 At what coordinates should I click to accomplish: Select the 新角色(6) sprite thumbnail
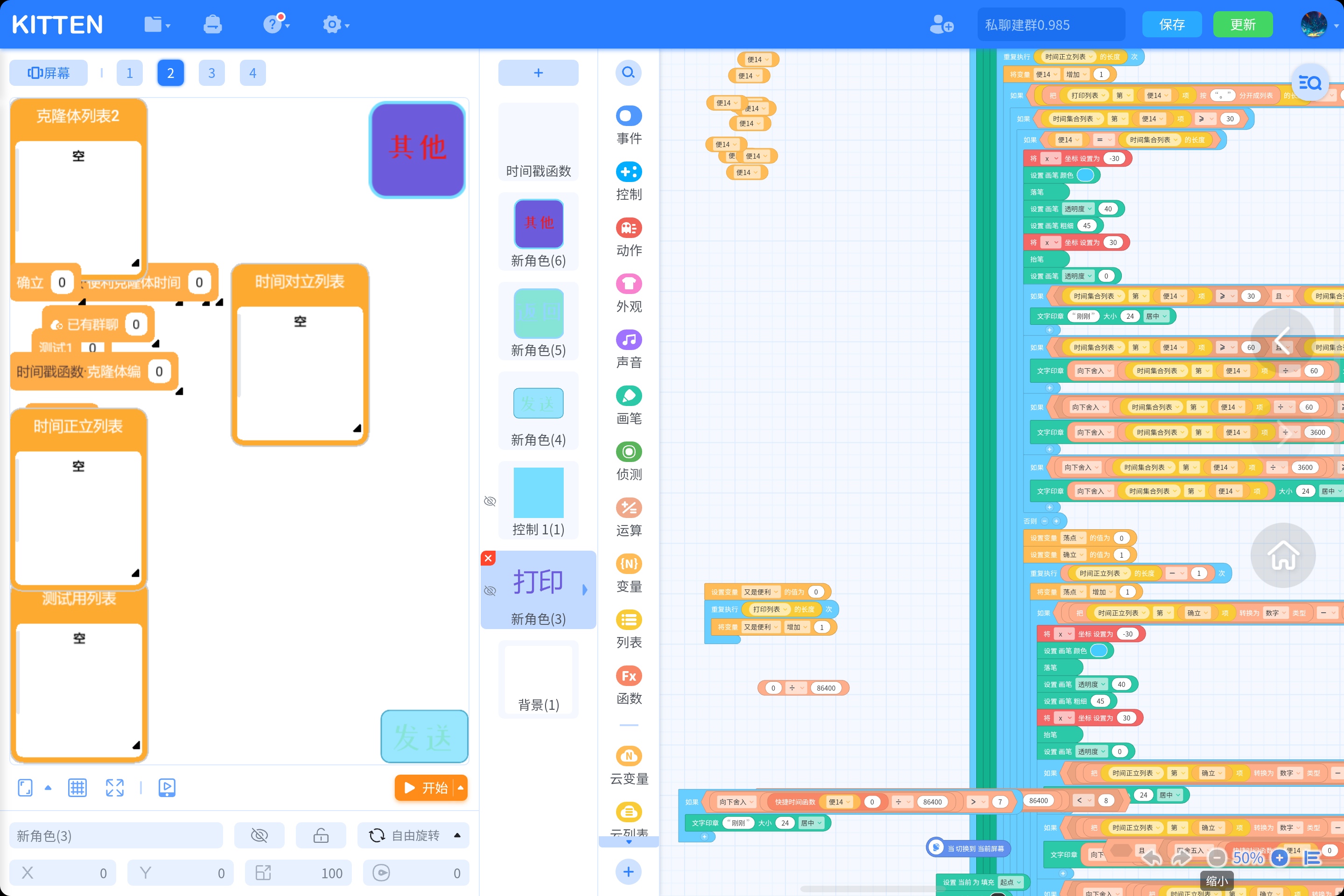click(x=538, y=232)
